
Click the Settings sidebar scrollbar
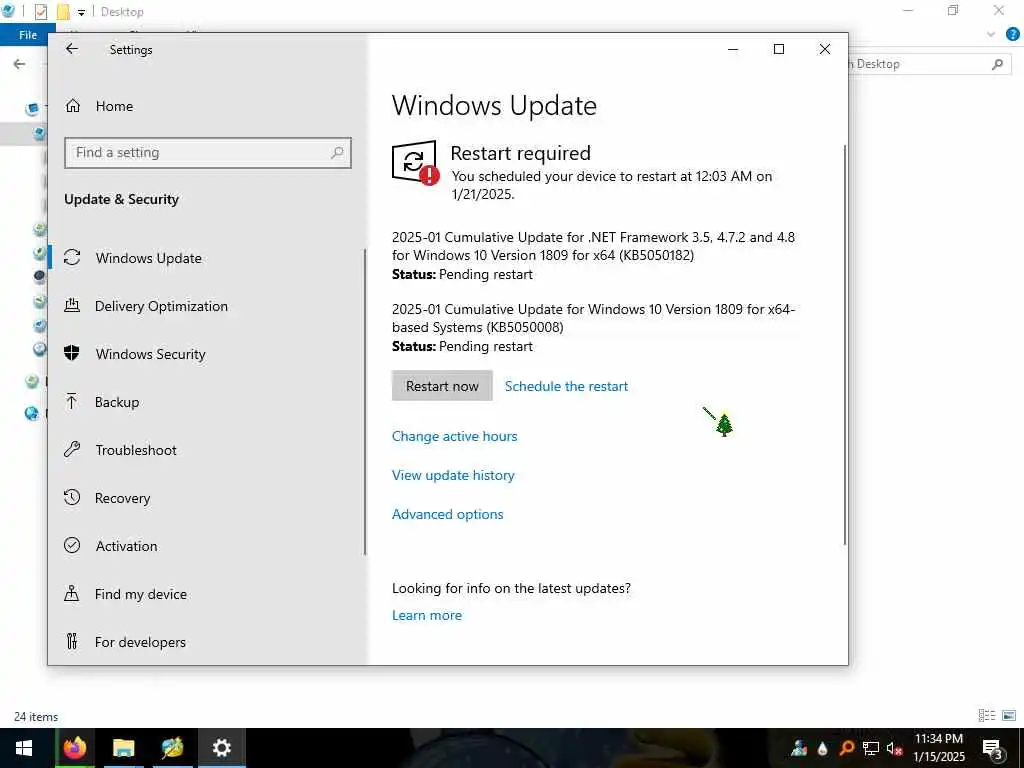364,402
